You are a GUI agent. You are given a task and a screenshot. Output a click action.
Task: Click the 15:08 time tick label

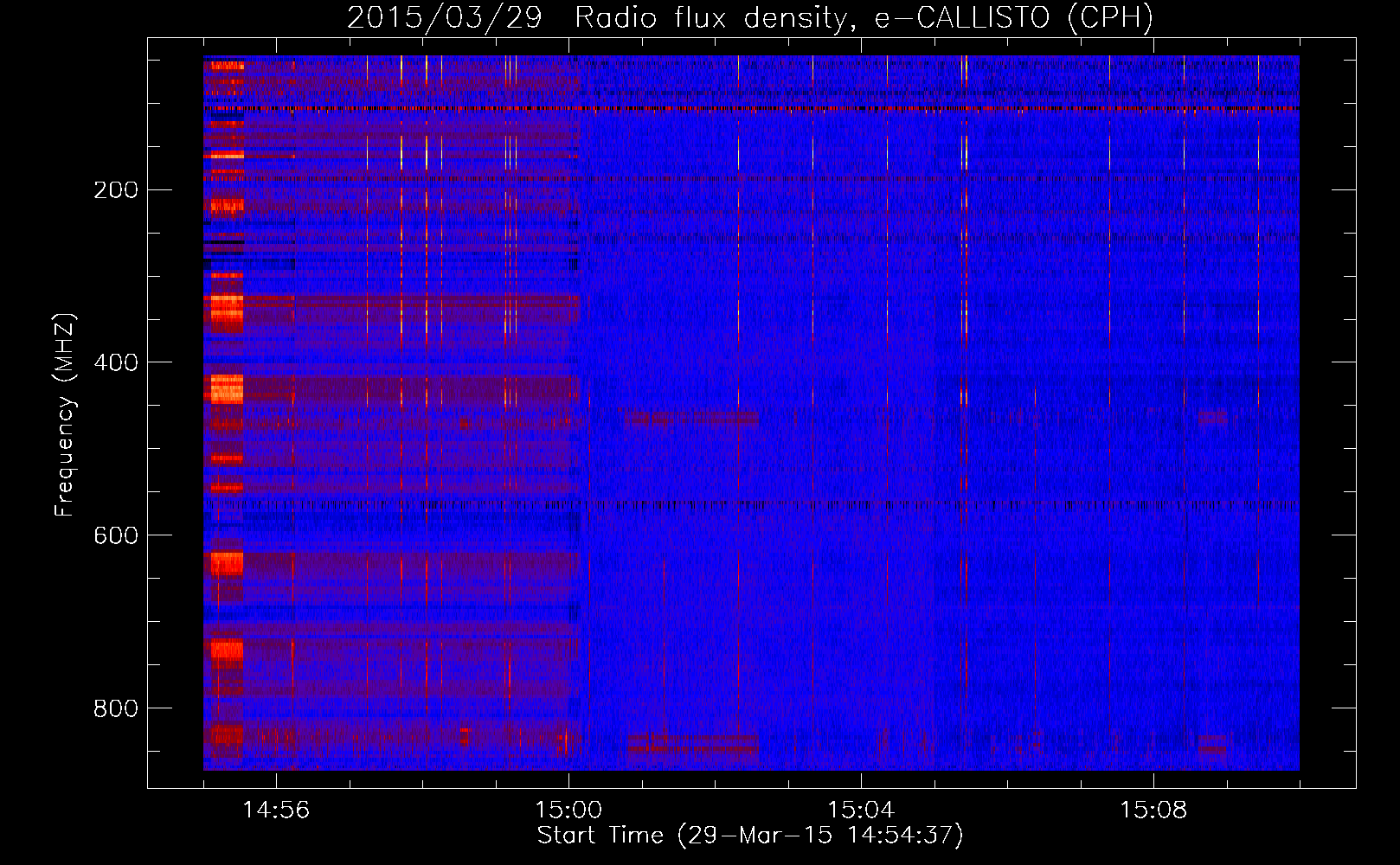(1153, 811)
